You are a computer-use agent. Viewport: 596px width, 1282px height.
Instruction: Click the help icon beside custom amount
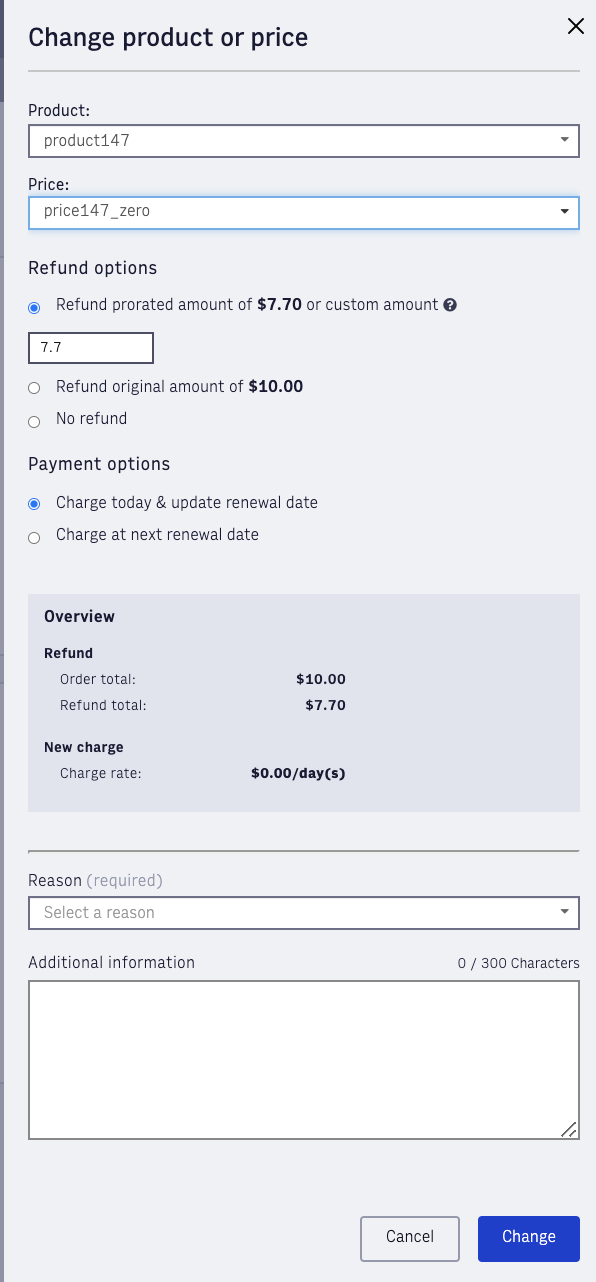450,305
